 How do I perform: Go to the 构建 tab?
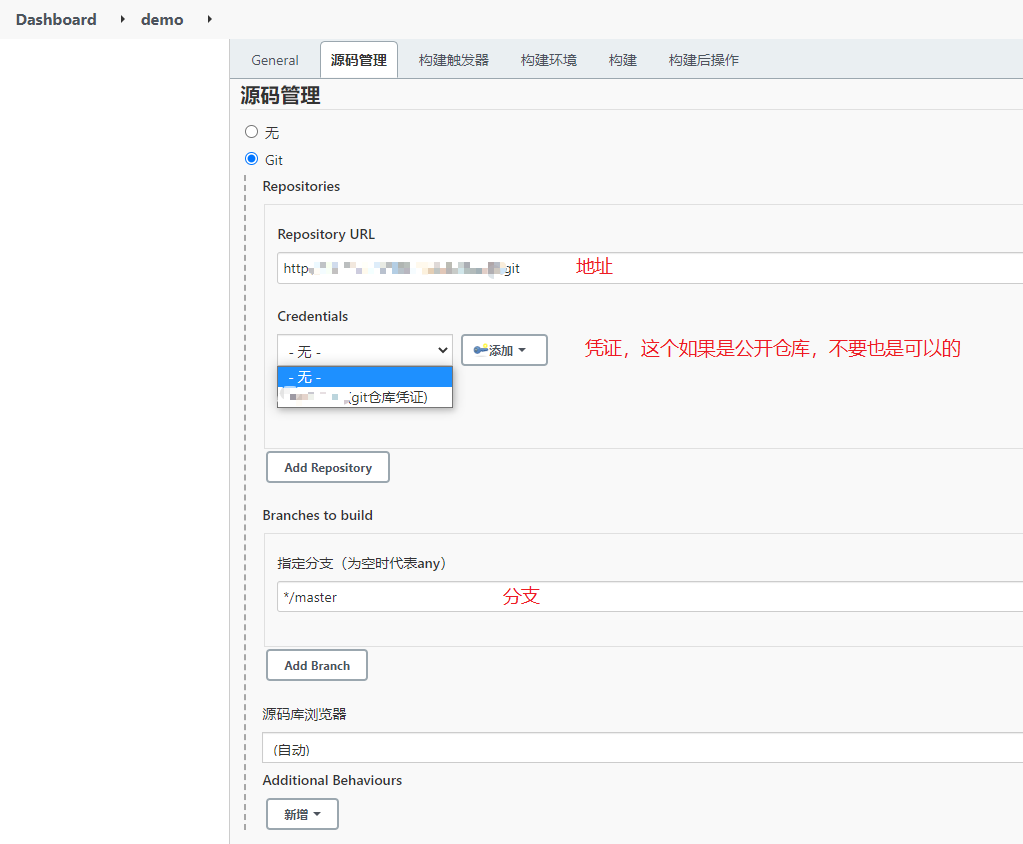coord(622,60)
